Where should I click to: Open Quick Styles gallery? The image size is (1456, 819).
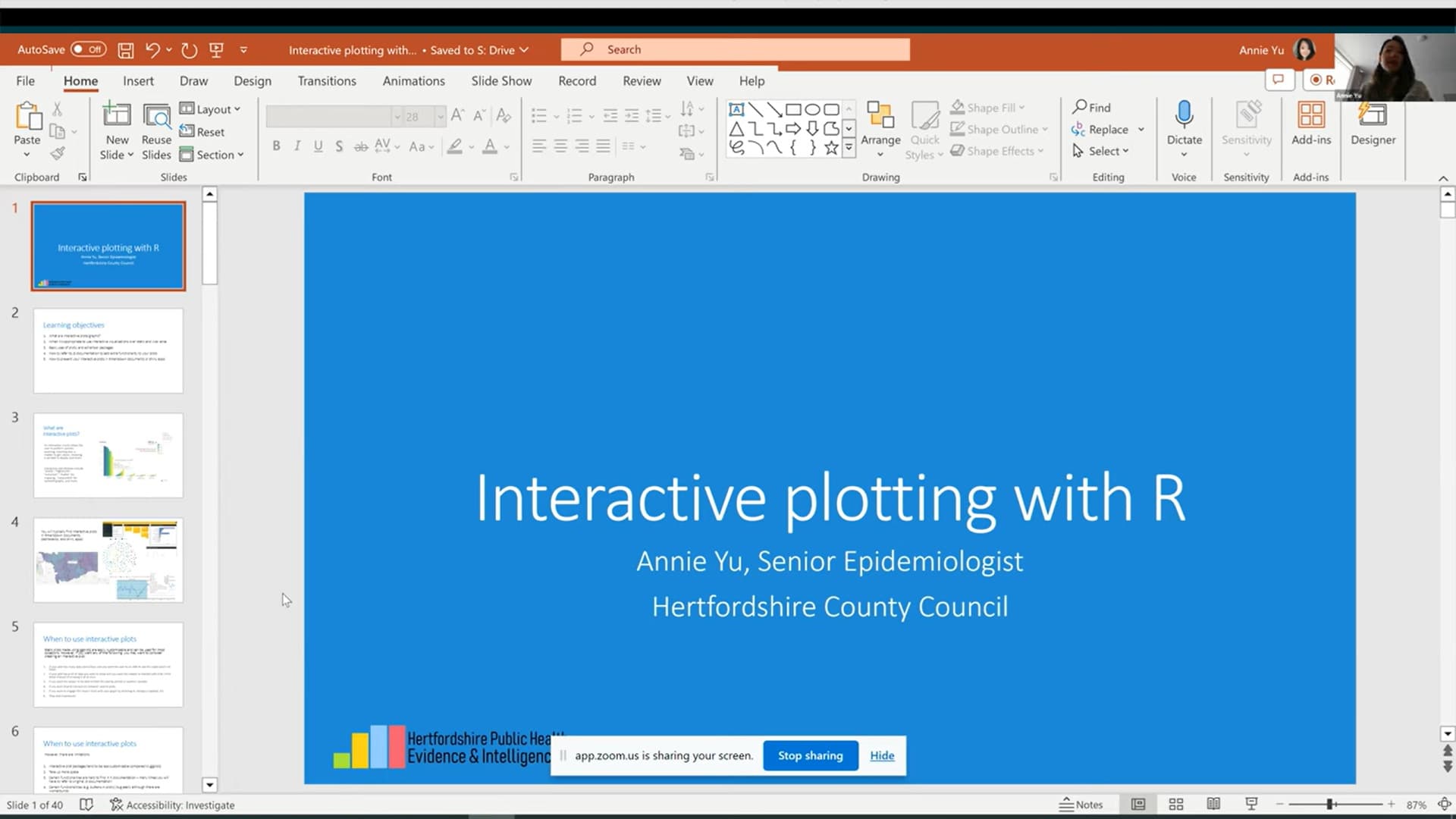(925, 130)
